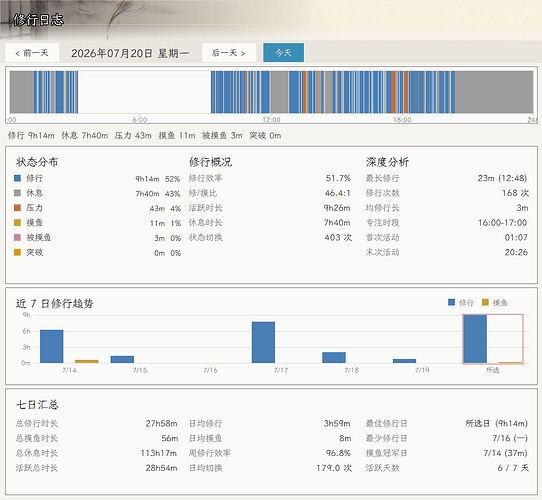Screen dimensions: 542x500
Task: Click the blue 今天 button
Action: pos(283,53)
